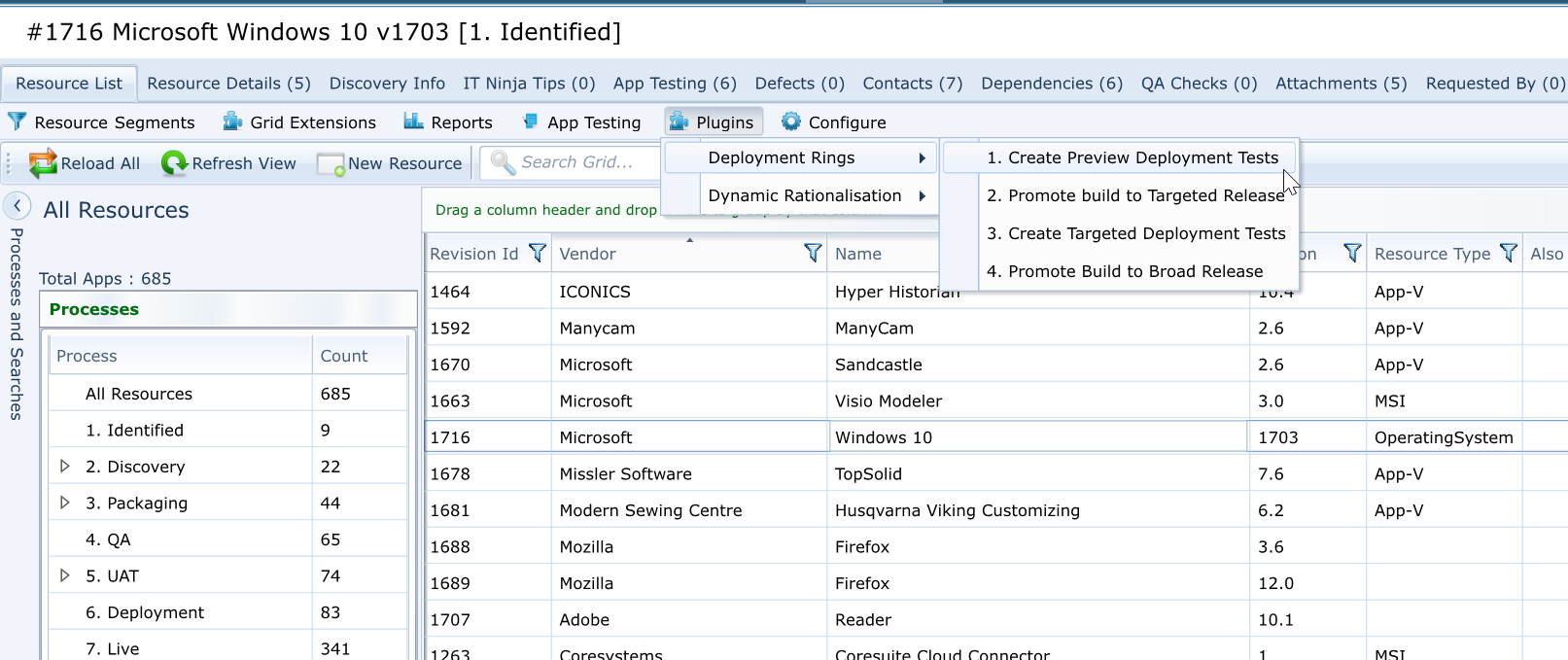This screenshot has width=1568, height=660.
Task: Select the TopSolid name cell
Action: click(1038, 473)
